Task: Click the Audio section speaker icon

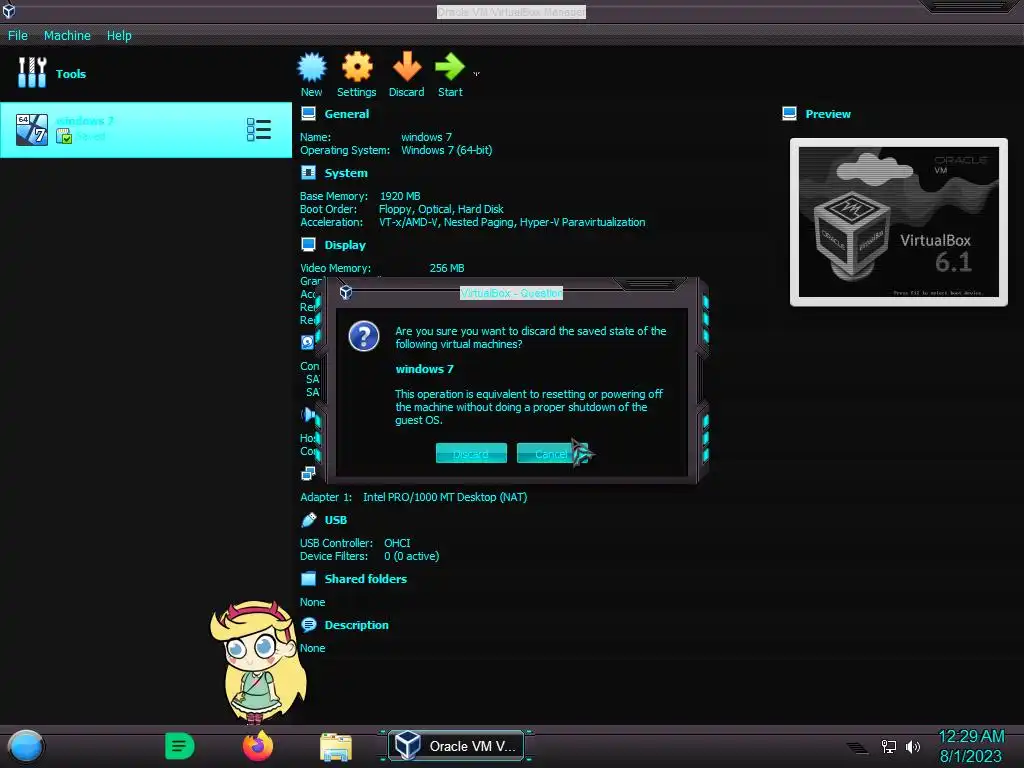Action: click(x=307, y=414)
